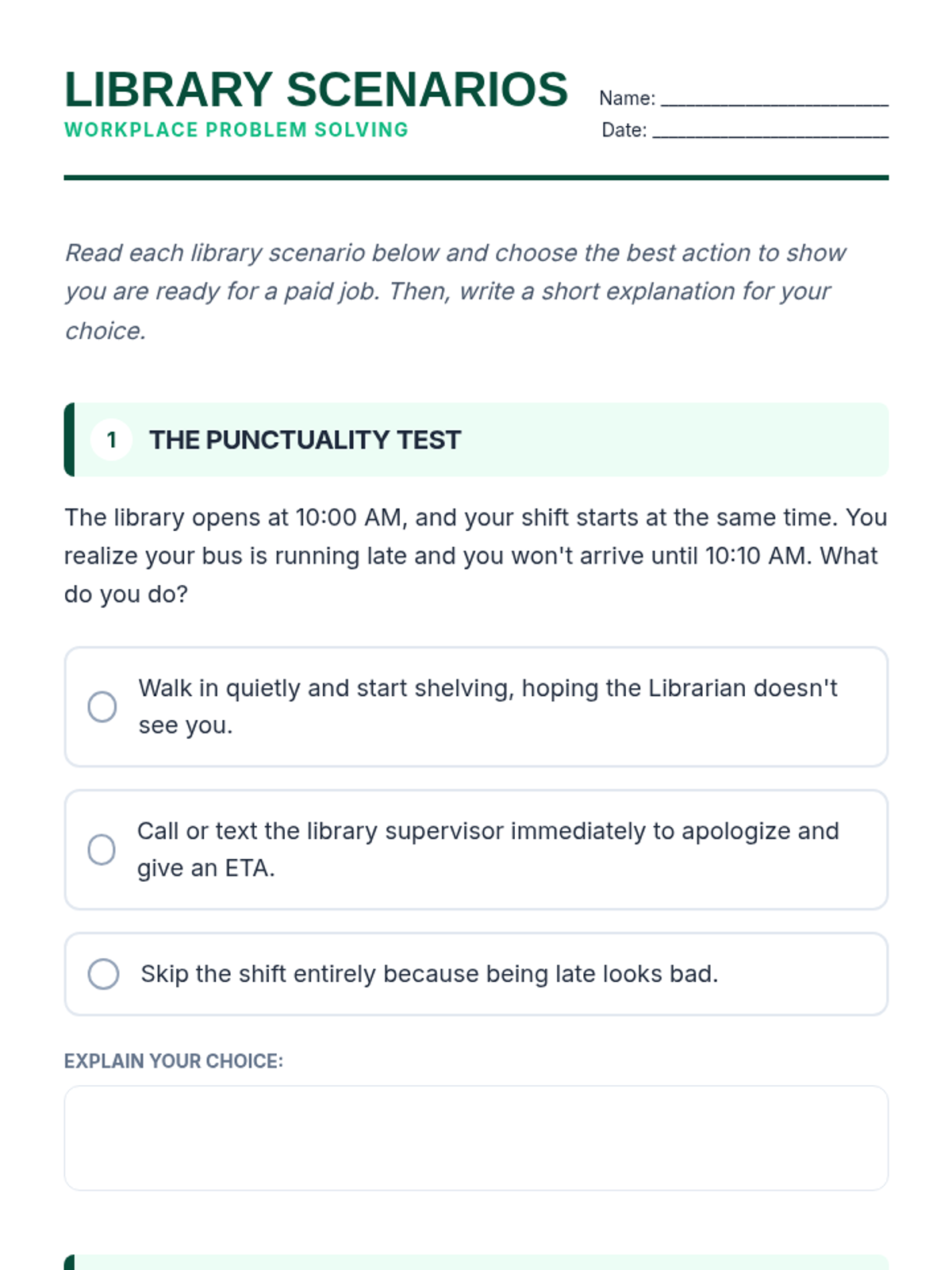Click the 'Name:' label
Screen dimensions: 952x1270
[x=627, y=98]
